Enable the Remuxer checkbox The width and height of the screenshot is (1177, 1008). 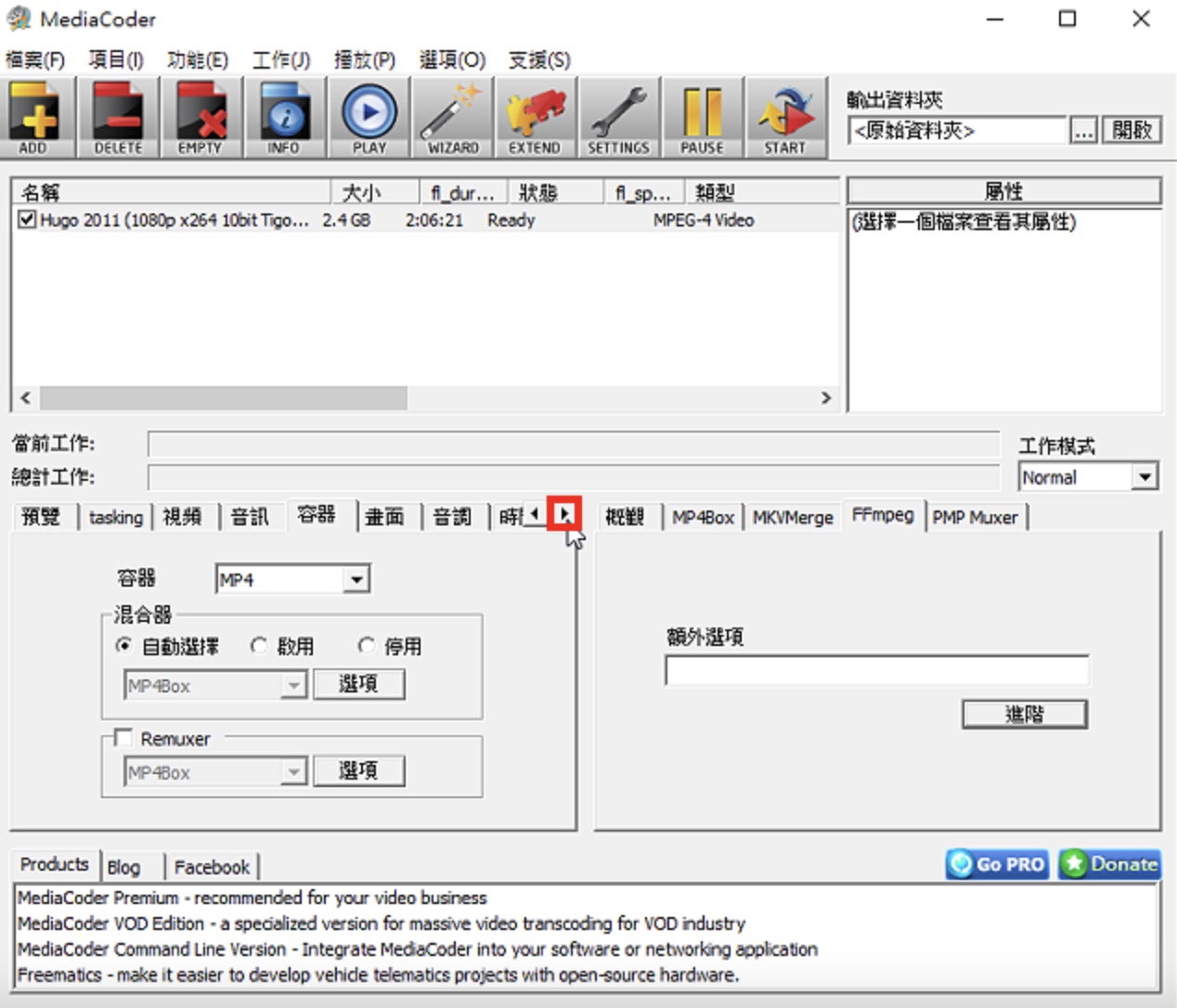click(123, 738)
